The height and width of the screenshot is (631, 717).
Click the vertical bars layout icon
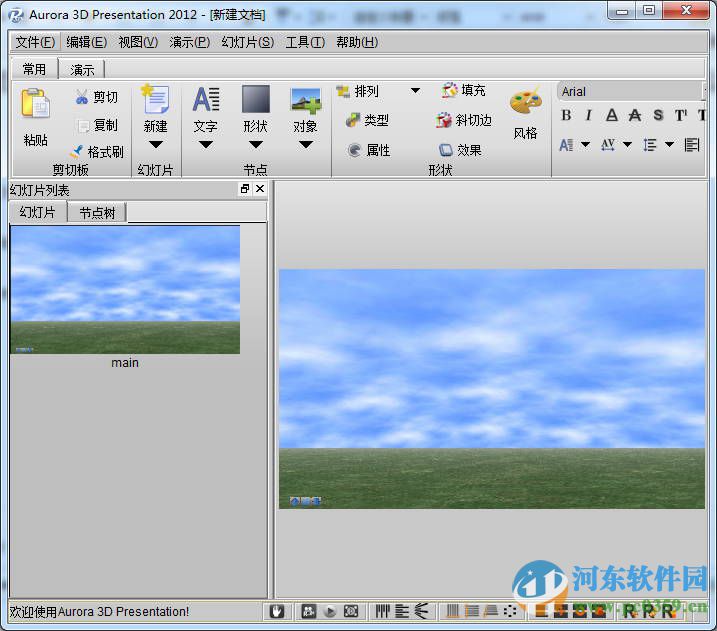pos(382,611)
